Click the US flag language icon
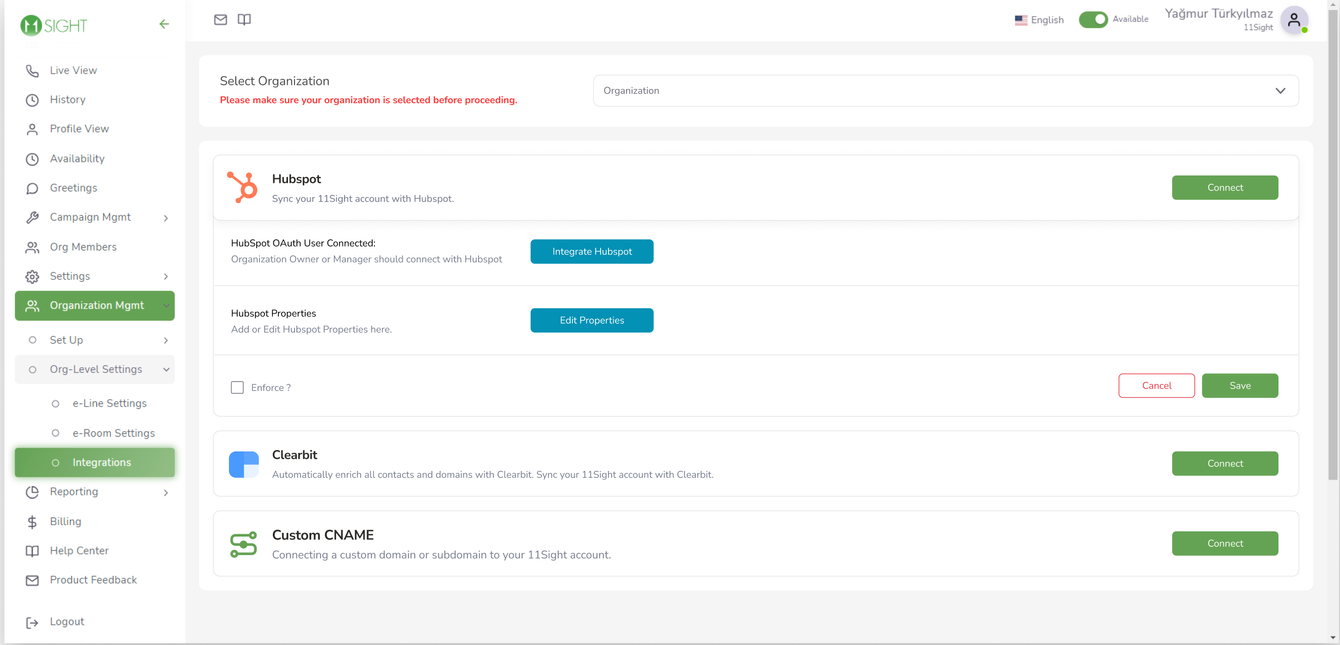Viewport: 1340px width, 645px height. 1021,20
